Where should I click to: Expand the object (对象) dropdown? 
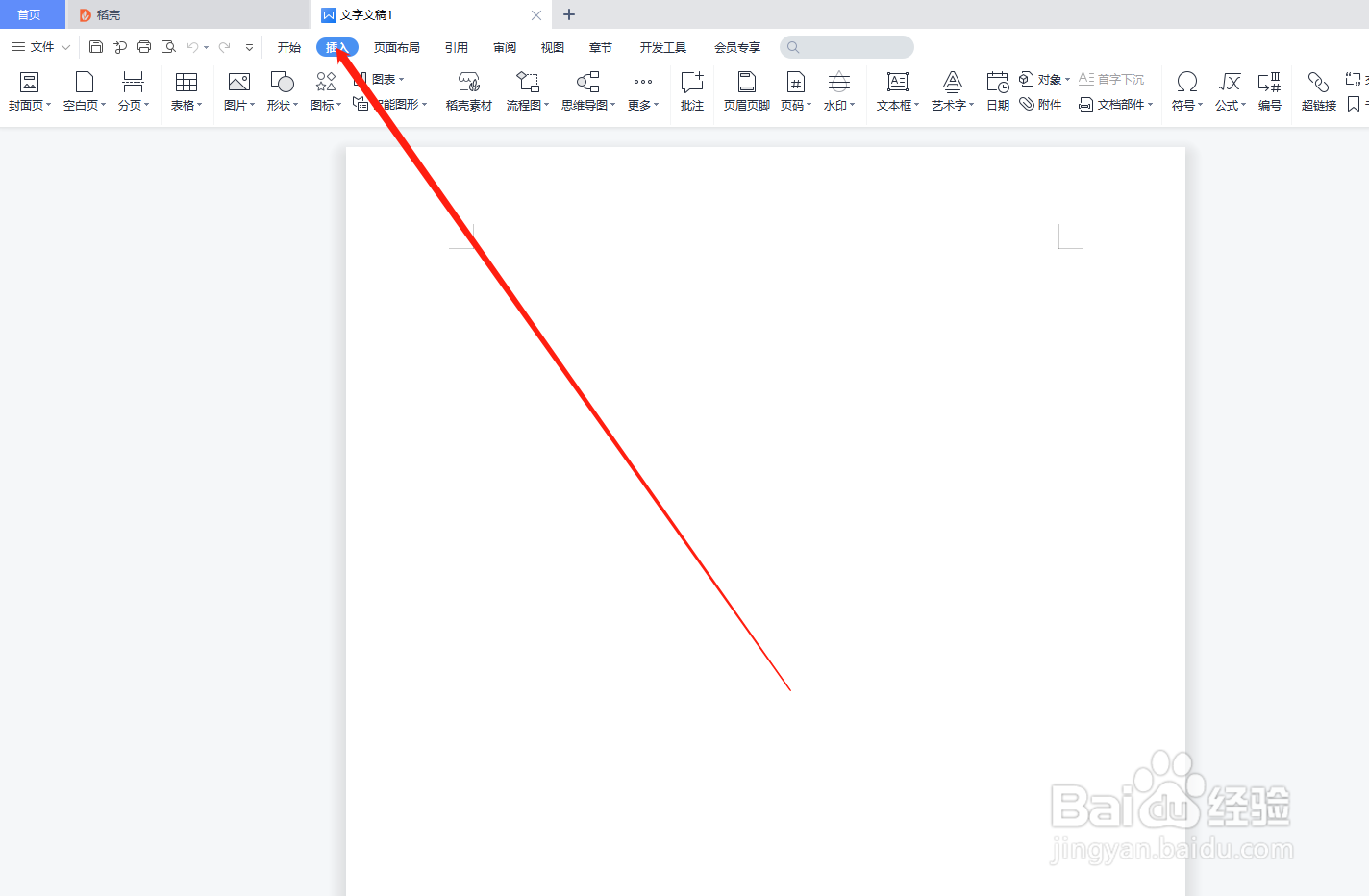point(1067,80)
